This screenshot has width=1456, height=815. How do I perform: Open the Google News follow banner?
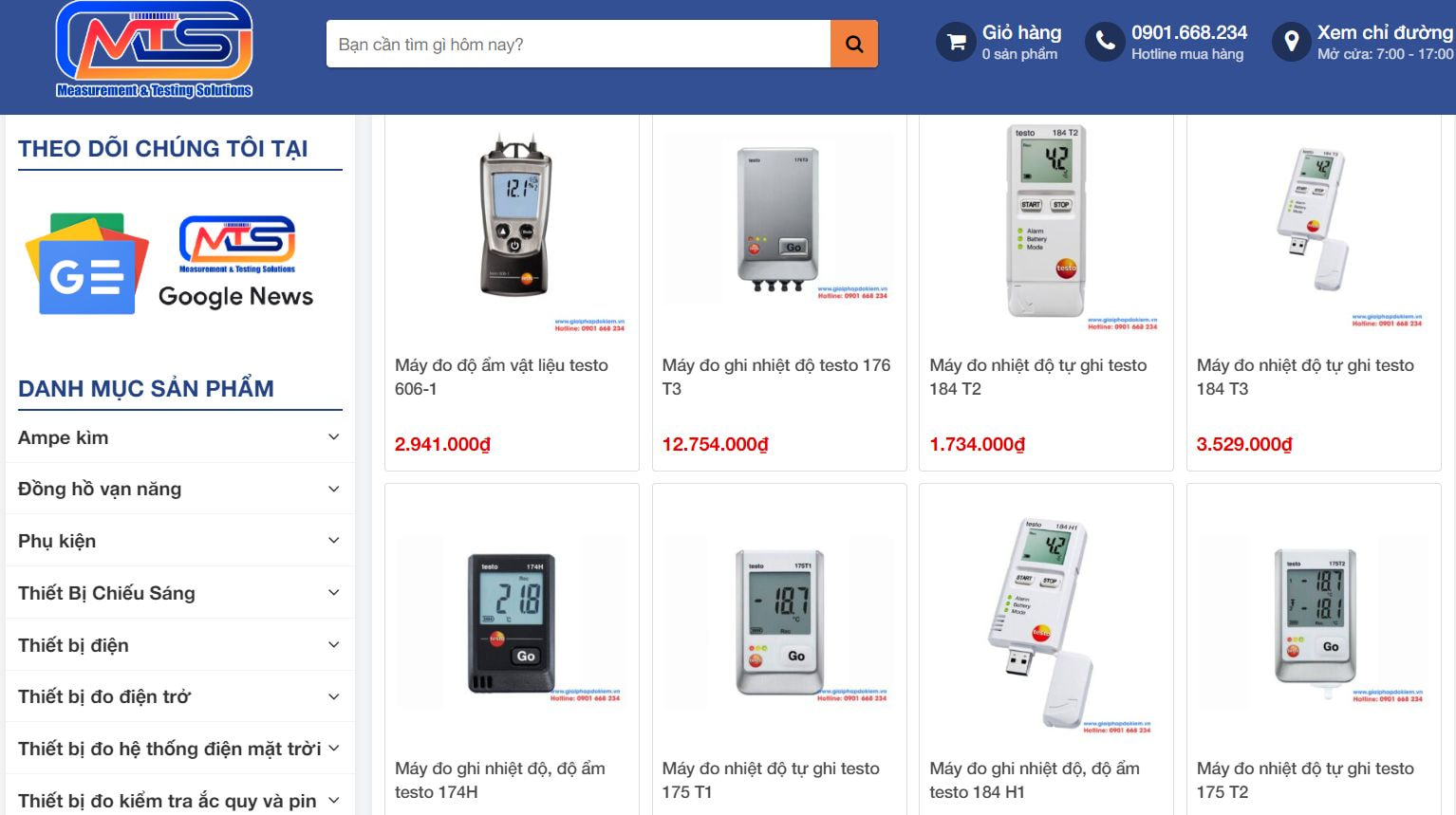[170, 264]
